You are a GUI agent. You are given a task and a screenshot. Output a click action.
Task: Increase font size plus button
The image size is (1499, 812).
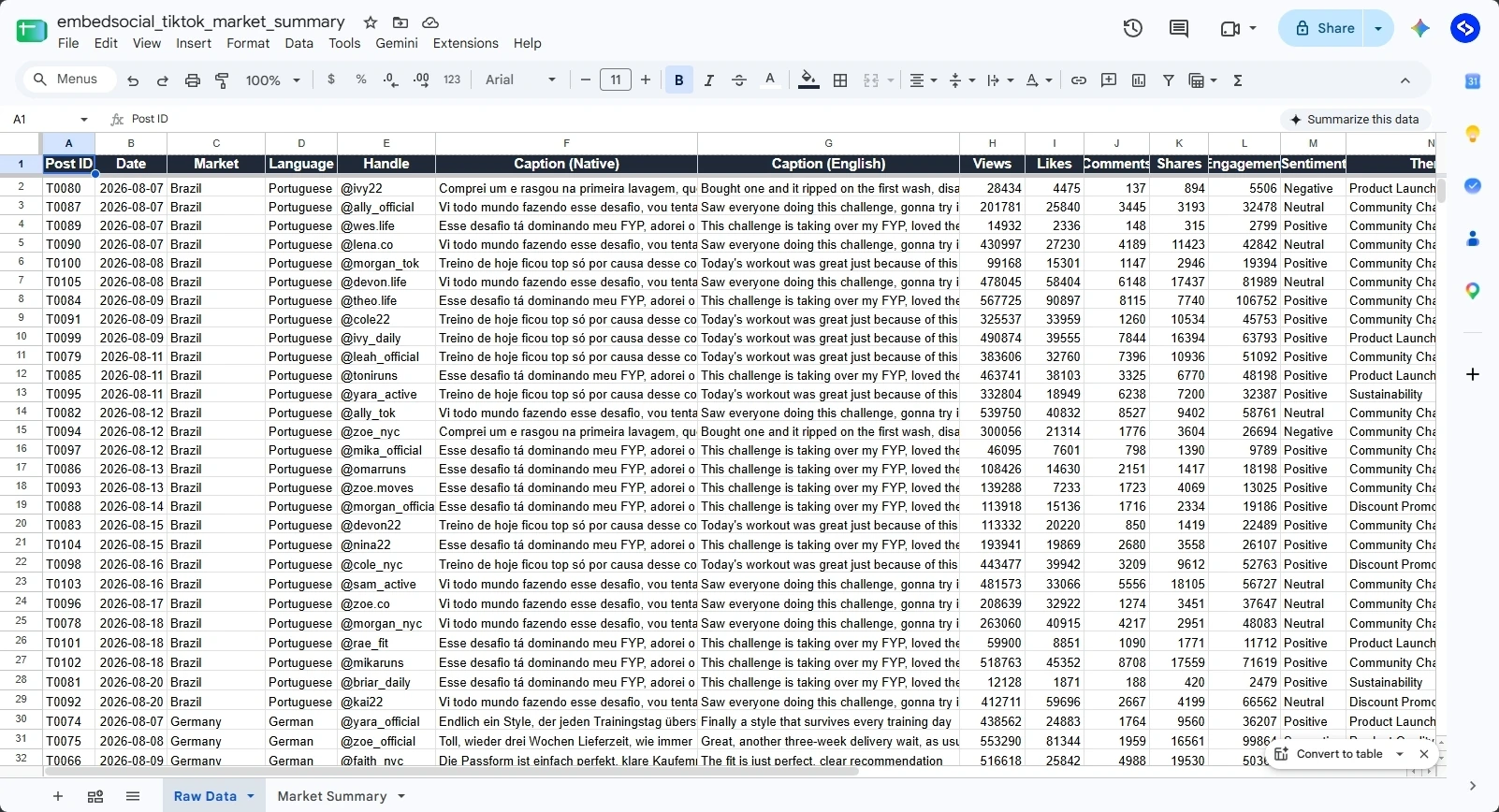click(646, 80)
